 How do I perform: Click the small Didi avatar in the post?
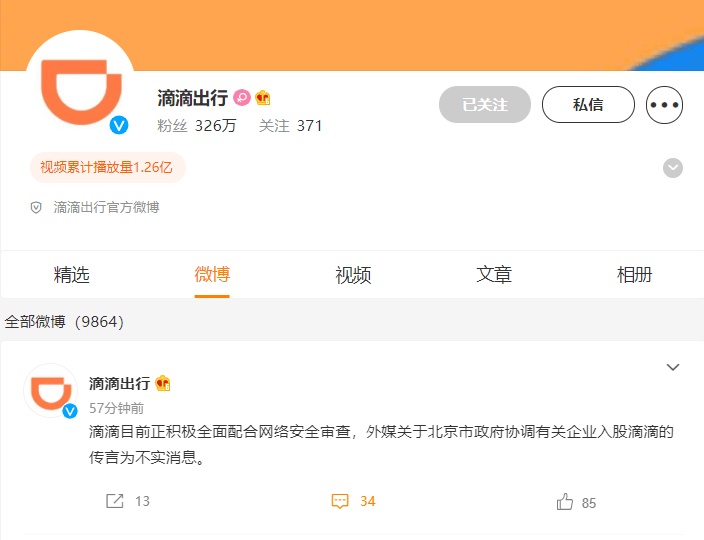(50, 390)
